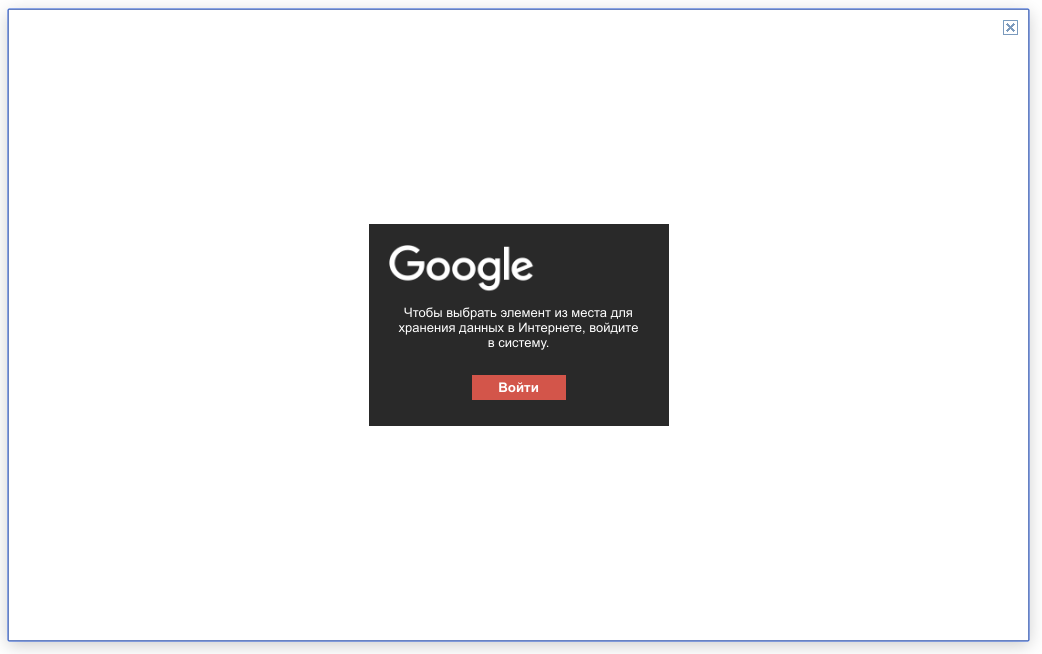Select the text line starting with Чтобы выбрать
Image resolution: width=1042 pixels, height=654 pixels.
[518, 312]
